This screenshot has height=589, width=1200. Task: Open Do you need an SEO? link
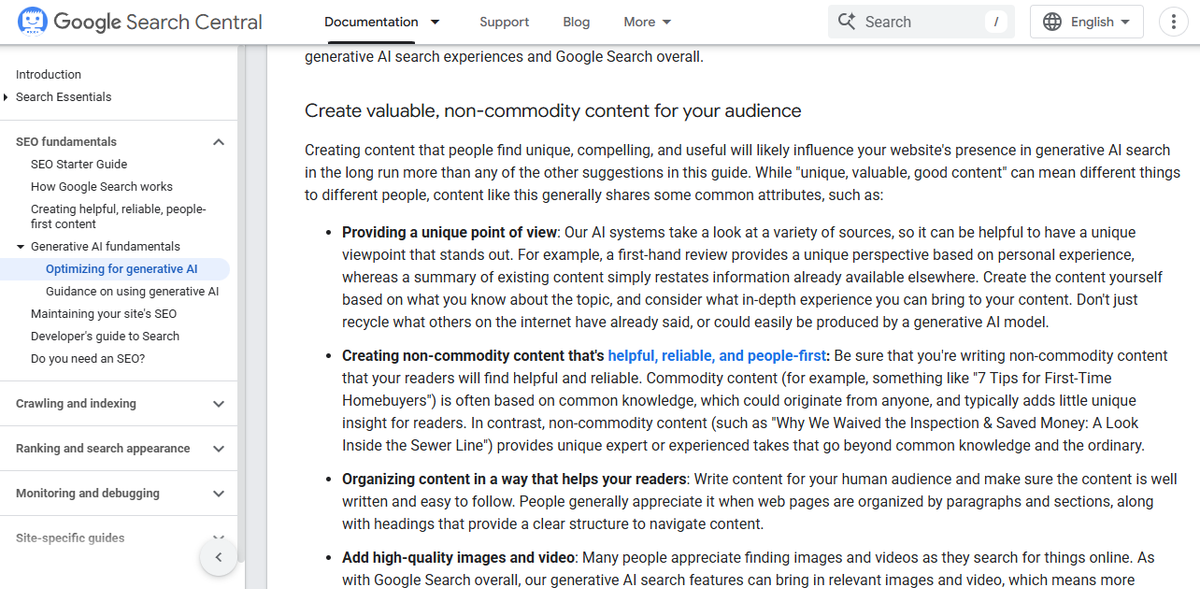(88, 359)
